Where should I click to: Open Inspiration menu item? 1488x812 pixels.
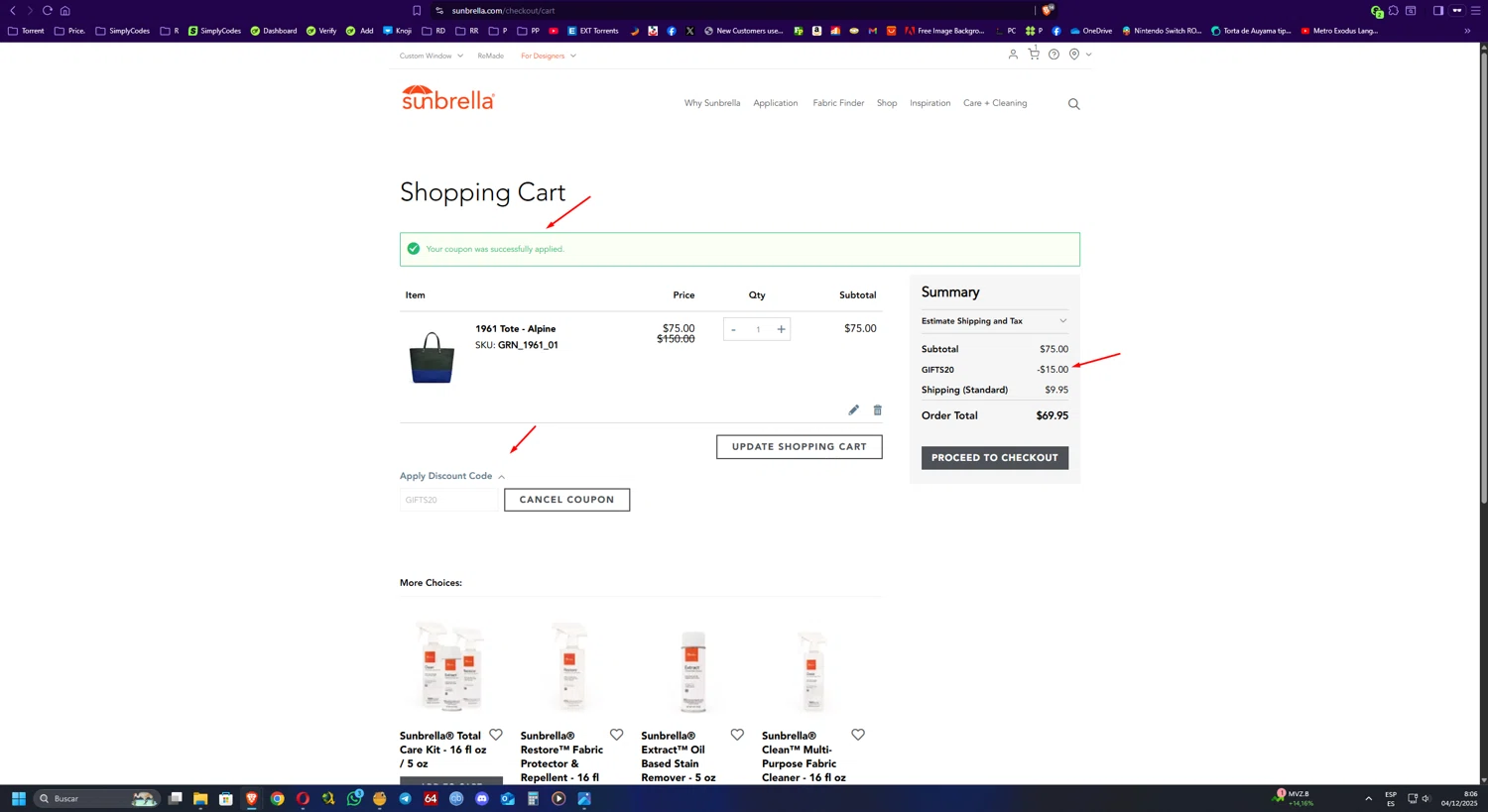point(930,103)
